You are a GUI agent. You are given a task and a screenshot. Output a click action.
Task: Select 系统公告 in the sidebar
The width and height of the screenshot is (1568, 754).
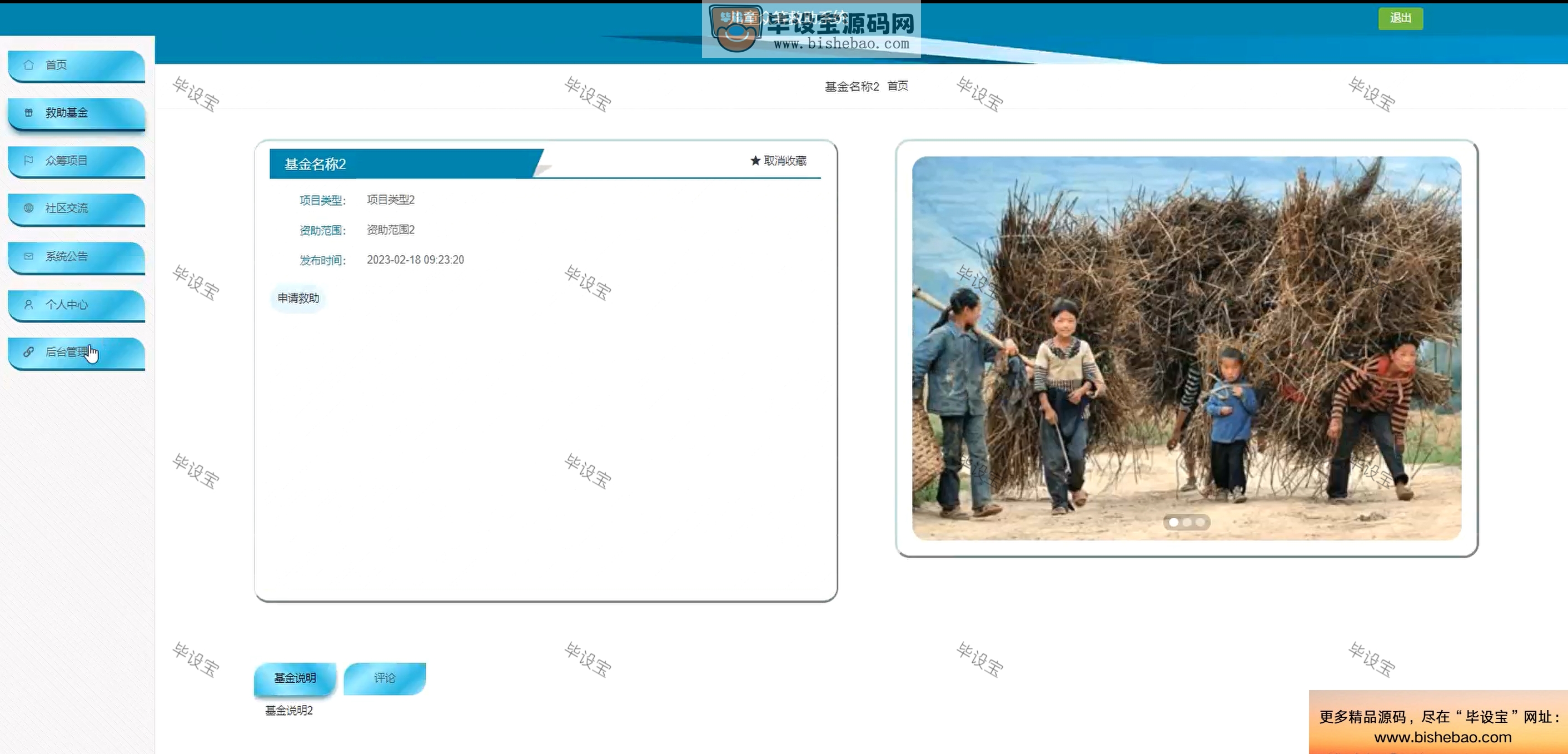(77, 257)
